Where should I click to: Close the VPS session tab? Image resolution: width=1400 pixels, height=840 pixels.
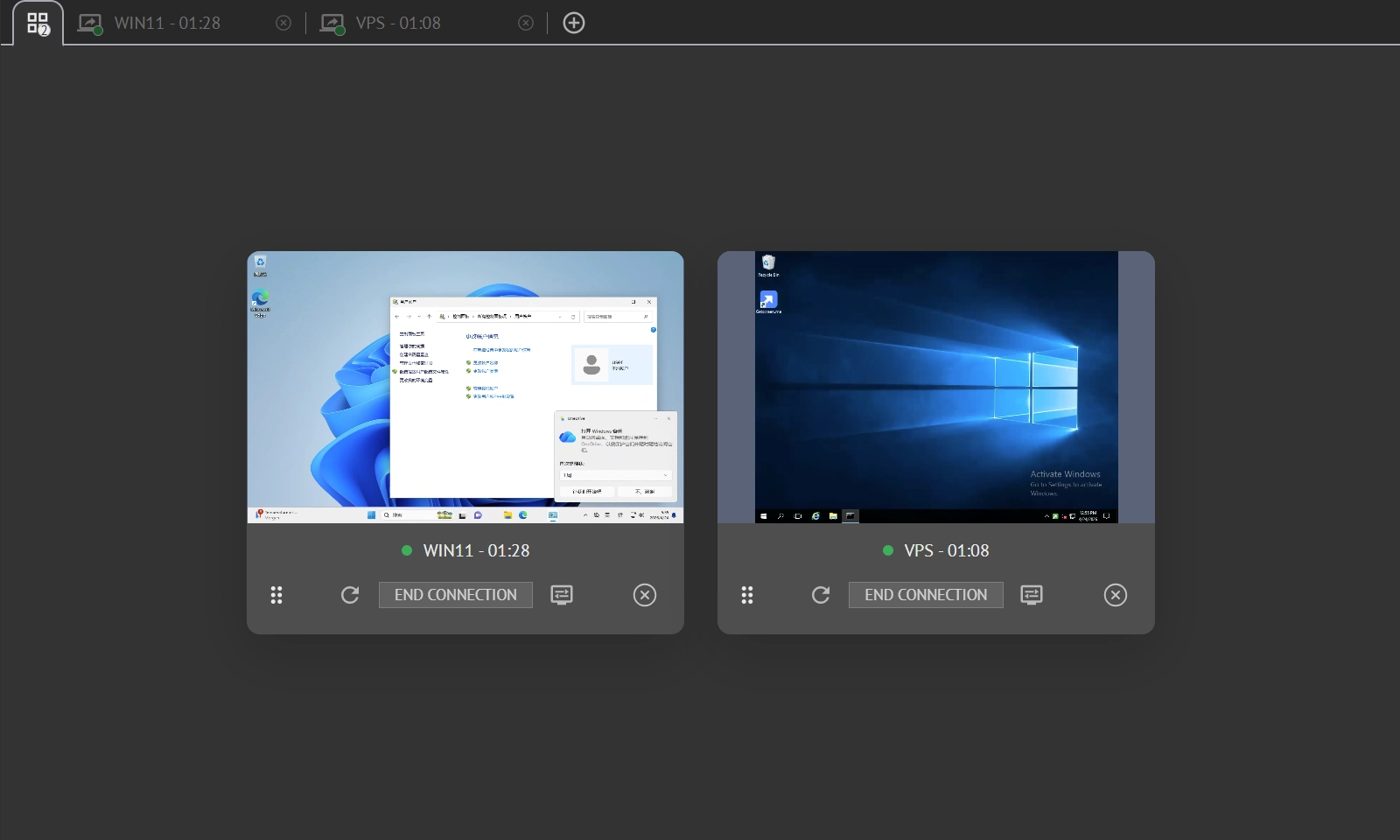coord(526,24)
